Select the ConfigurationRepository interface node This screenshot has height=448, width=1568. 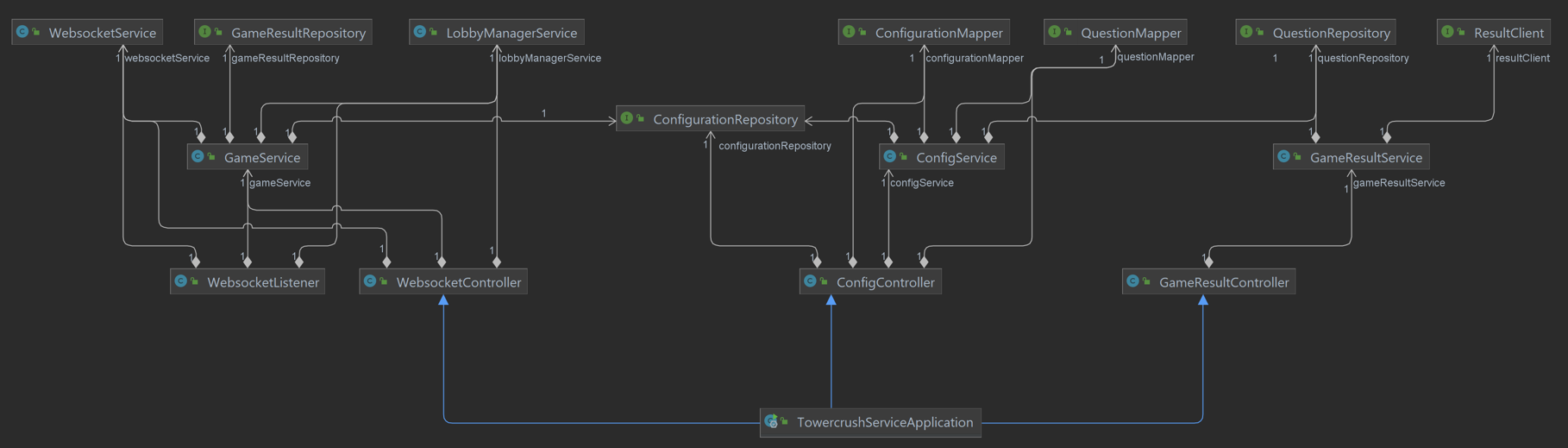[711, 119]
